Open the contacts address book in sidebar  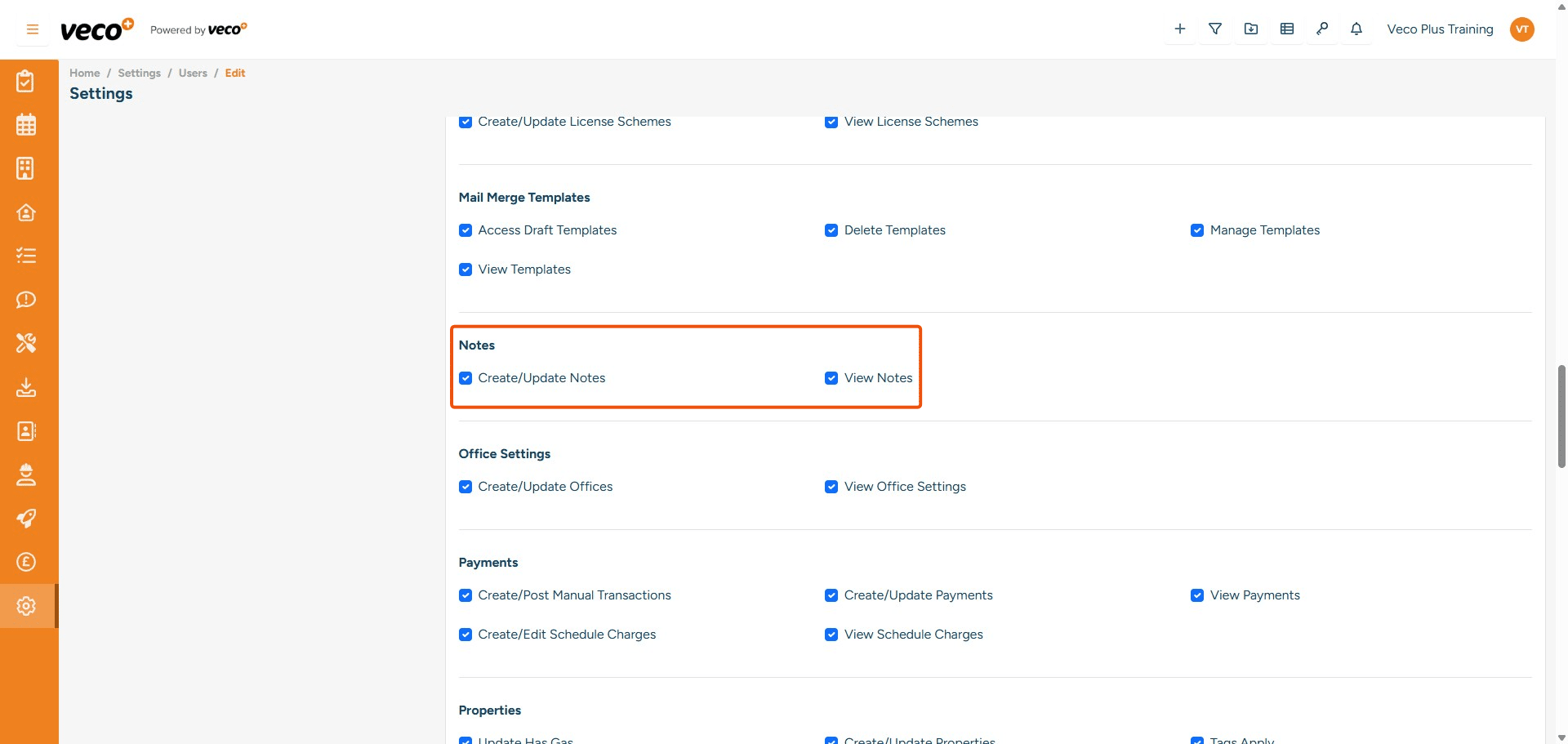click(x=26, y=431)
